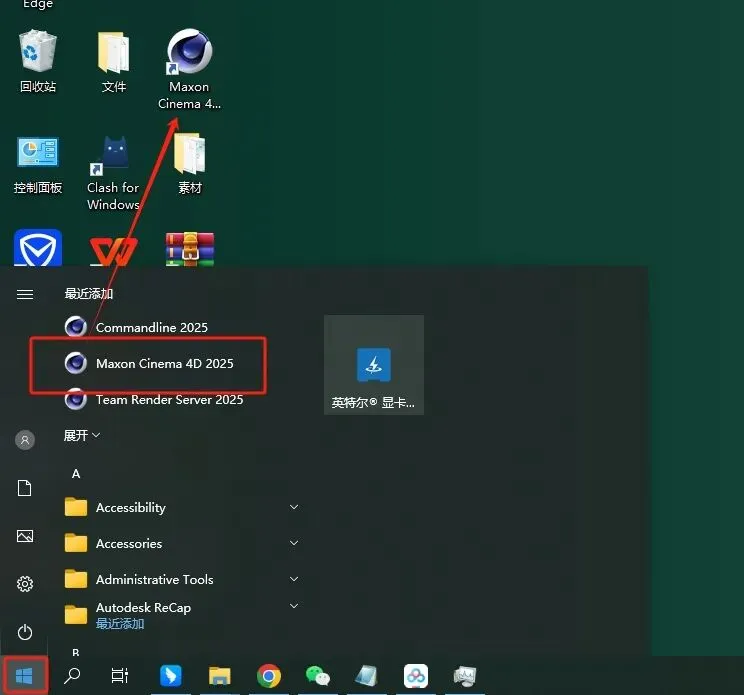Expand the Administrative Tools chevron
This screenshot has height=695, width=744.
(294, 579)
